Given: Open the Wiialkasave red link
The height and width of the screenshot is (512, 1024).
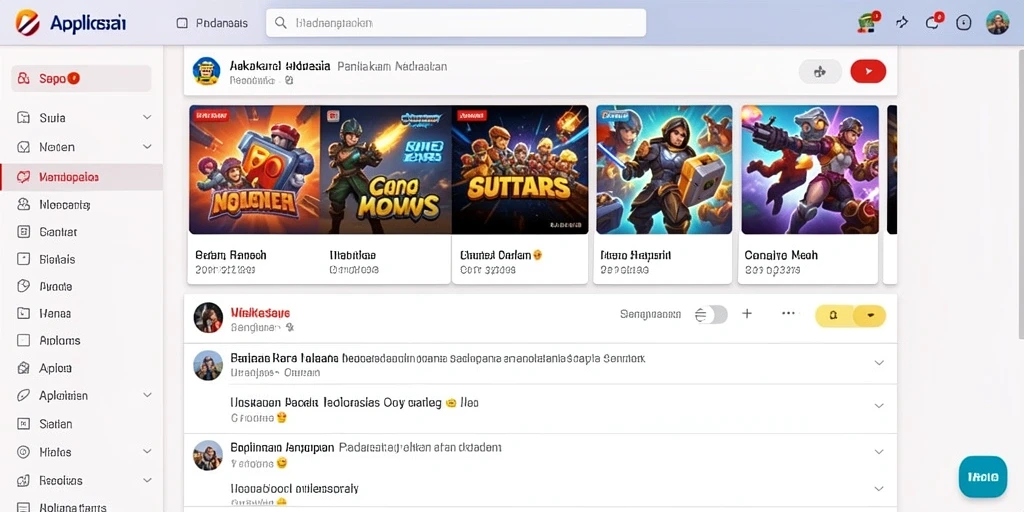Looking at the screenshot, I should [x=261, y=313].
